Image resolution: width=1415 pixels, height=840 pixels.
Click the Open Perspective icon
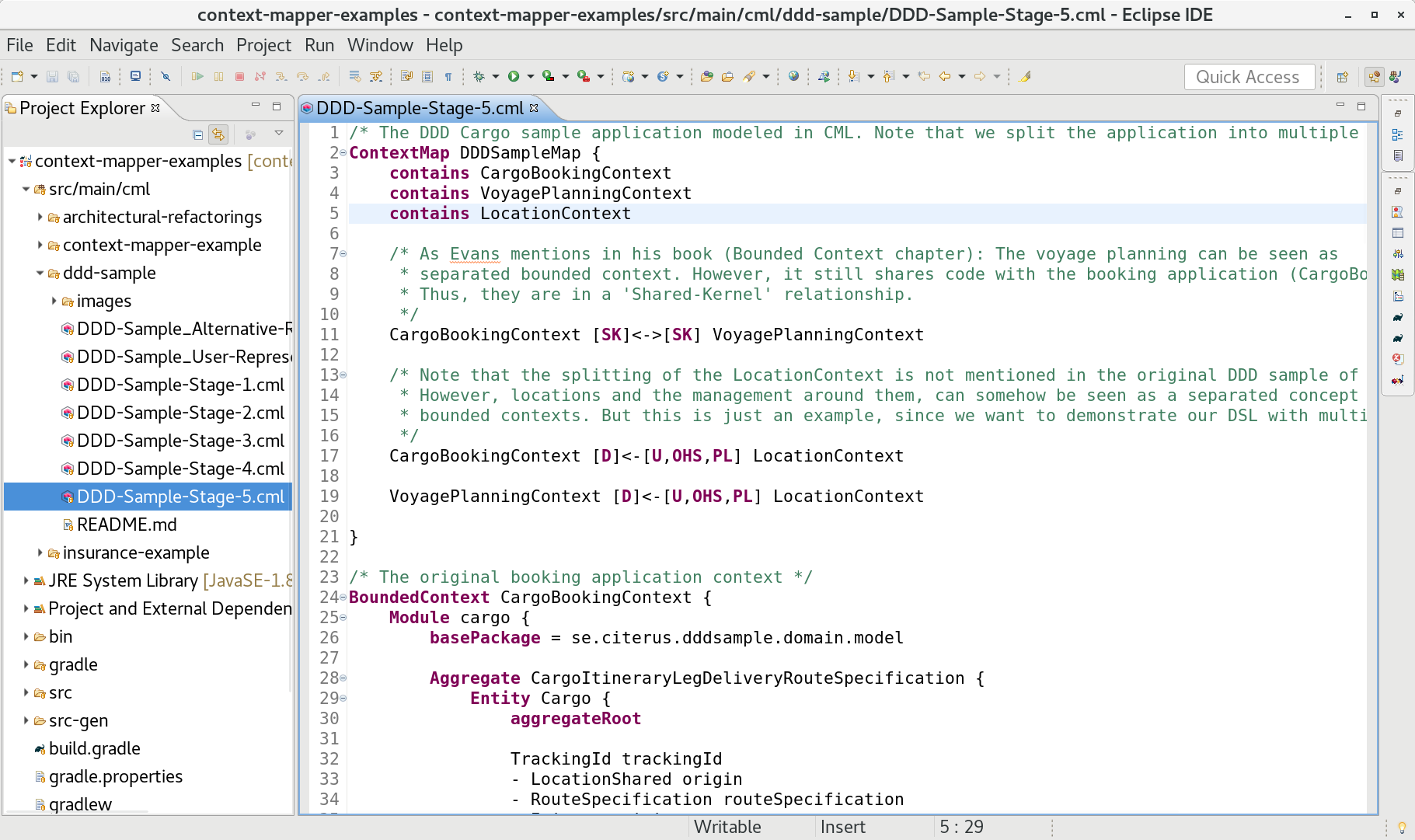tap(1342, 77)
